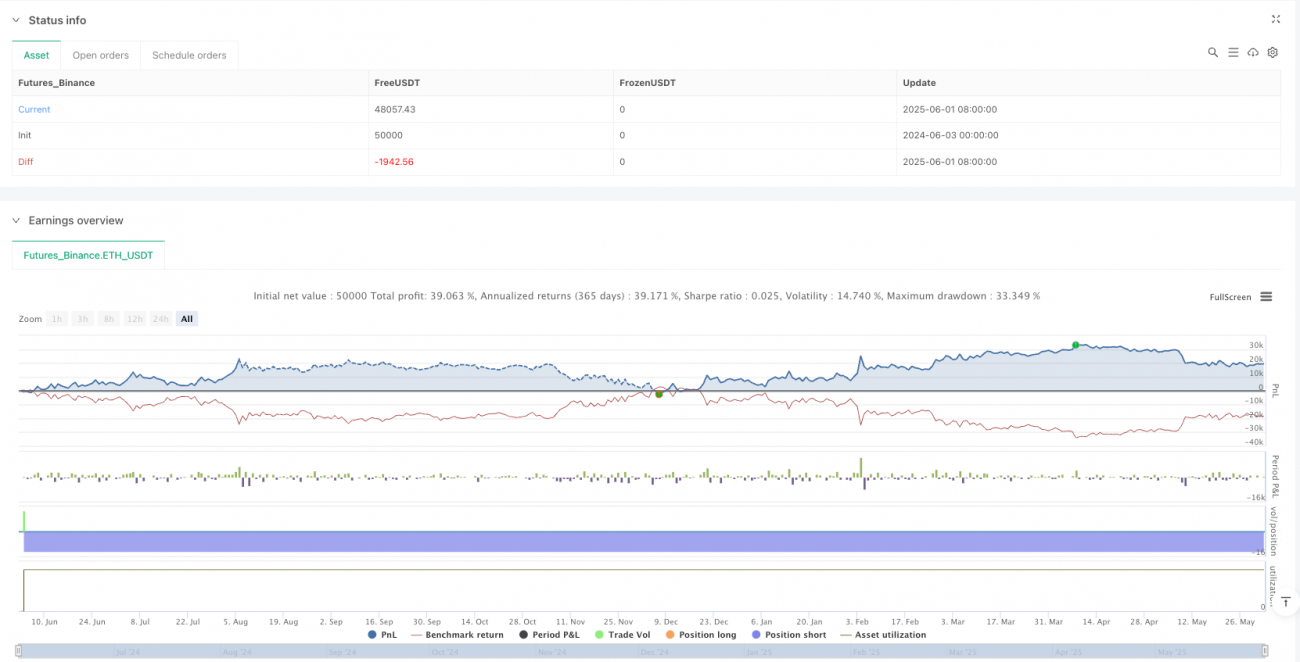Click the green peak marker on PnL line

[x=1076, y=345]
